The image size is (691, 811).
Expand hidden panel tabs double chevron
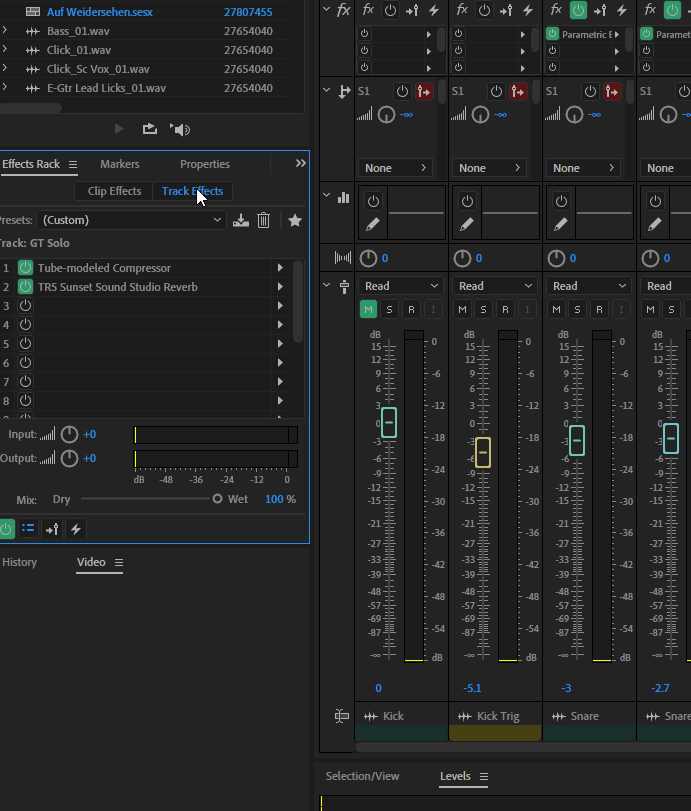tap(301, 163)
